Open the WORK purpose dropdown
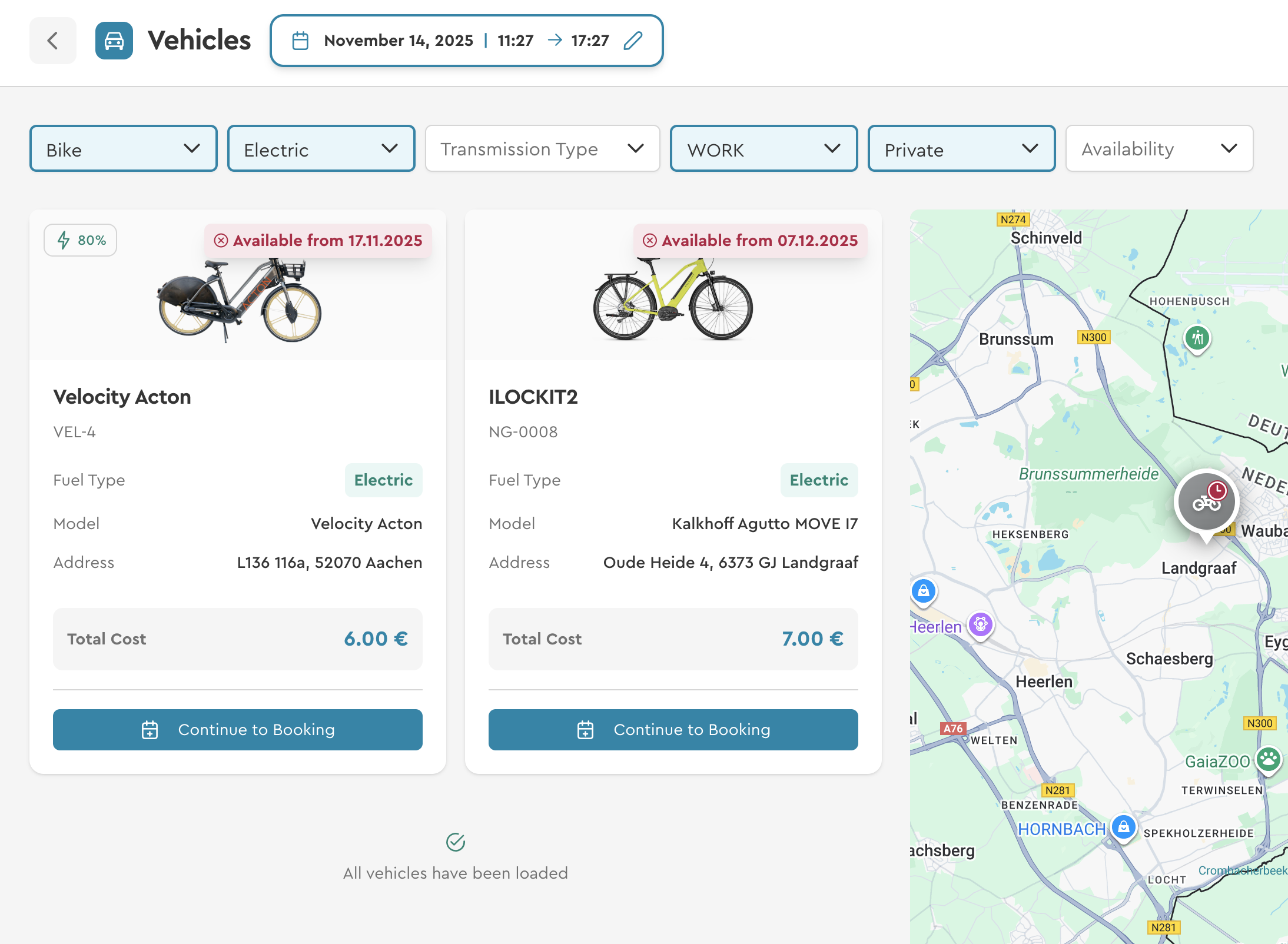This screenshot has height=944, width=1288. [763, 149]
